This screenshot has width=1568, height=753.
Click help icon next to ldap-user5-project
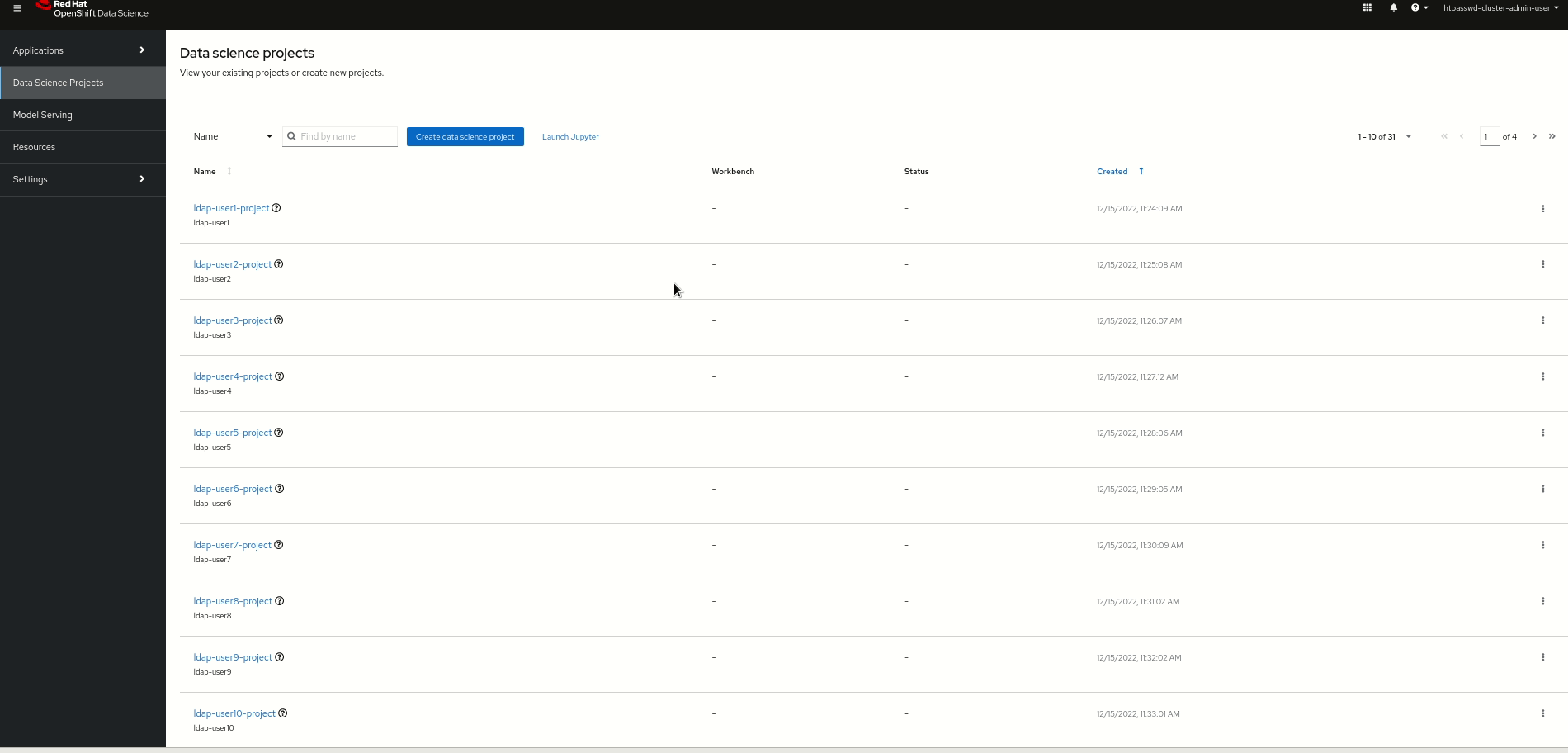[x=279, y=433]
